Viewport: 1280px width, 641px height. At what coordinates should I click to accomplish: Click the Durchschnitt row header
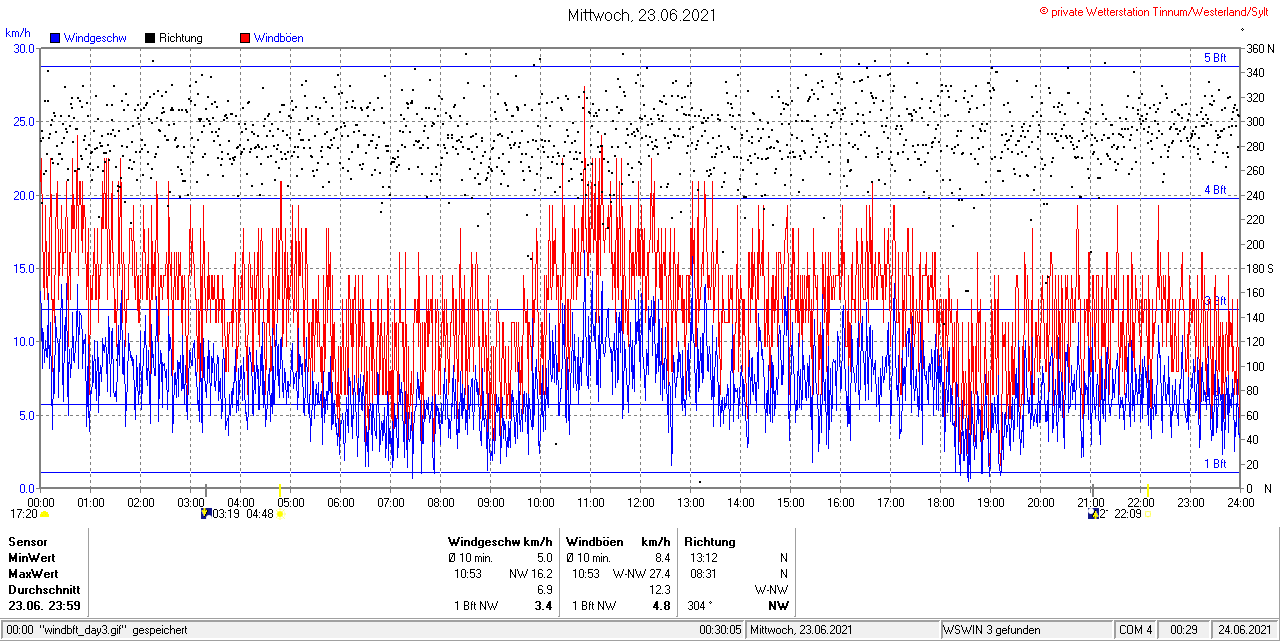[44, 589]
